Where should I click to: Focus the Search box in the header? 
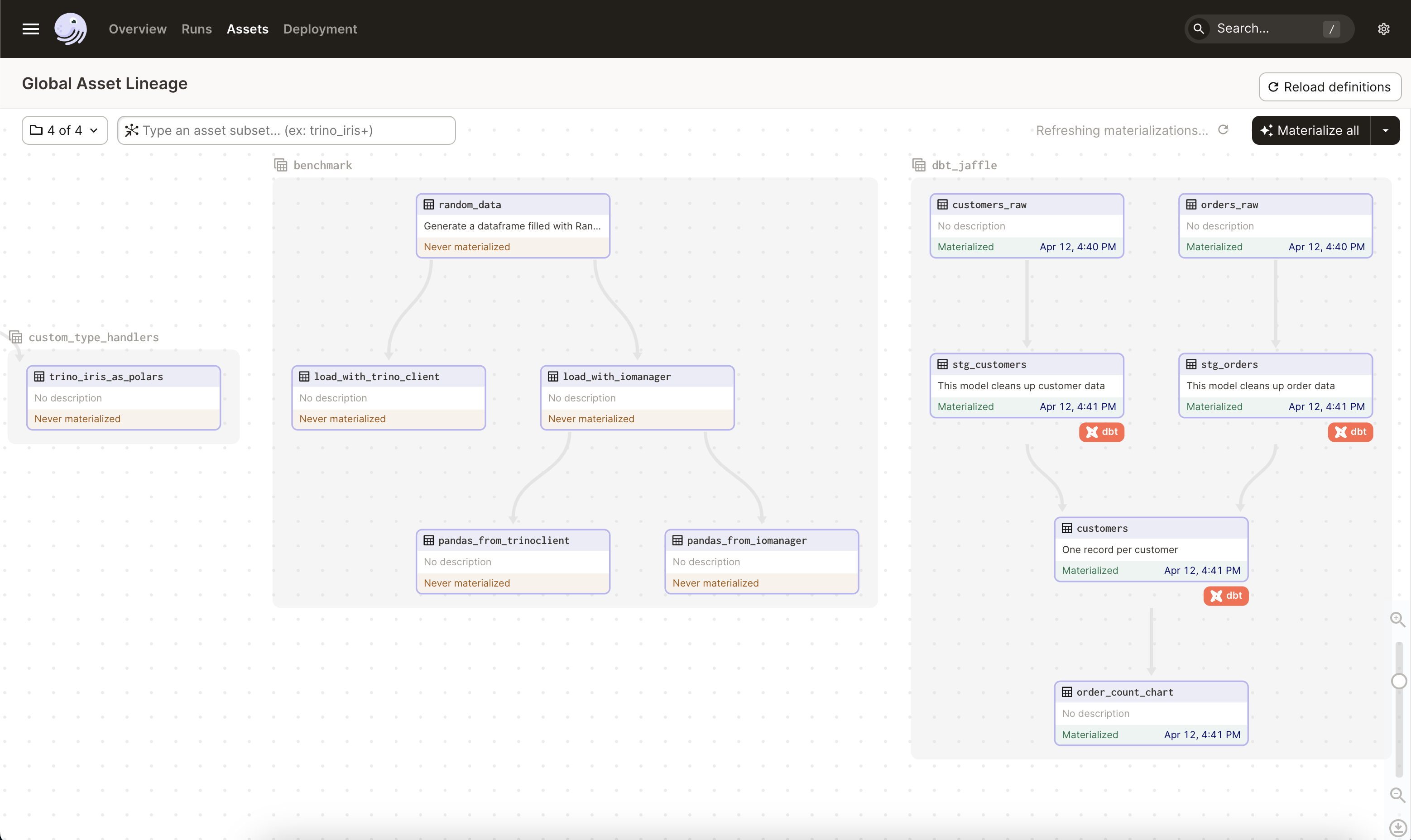[x=1269, y=29]
